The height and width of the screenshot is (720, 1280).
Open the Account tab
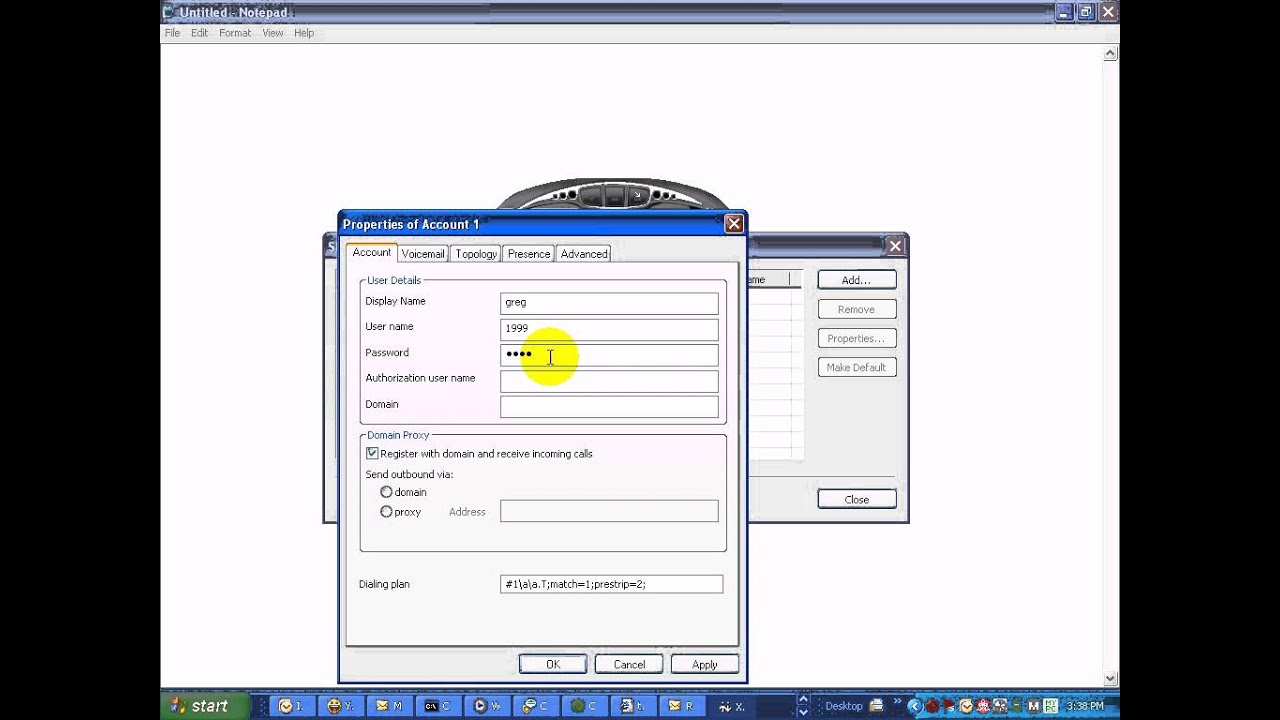pos(372,253)
